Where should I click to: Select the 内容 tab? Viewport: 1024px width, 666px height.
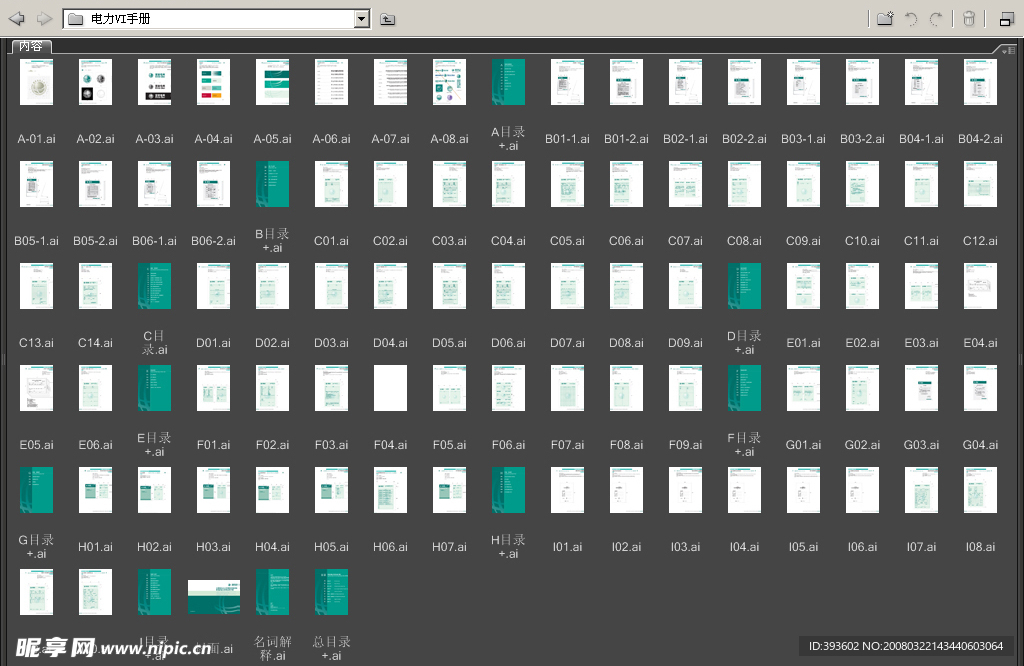[x=31, y=46]
